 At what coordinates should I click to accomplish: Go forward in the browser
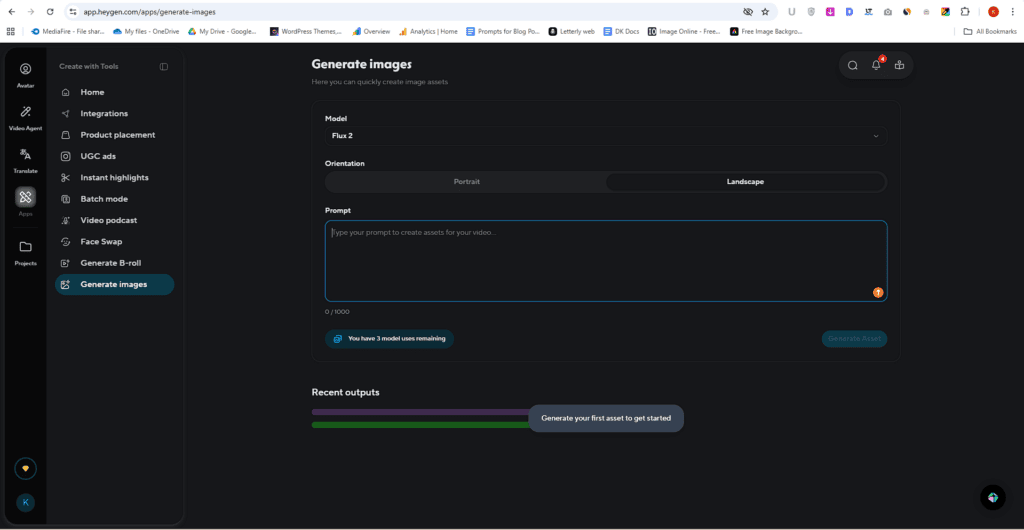coord(31,12)
